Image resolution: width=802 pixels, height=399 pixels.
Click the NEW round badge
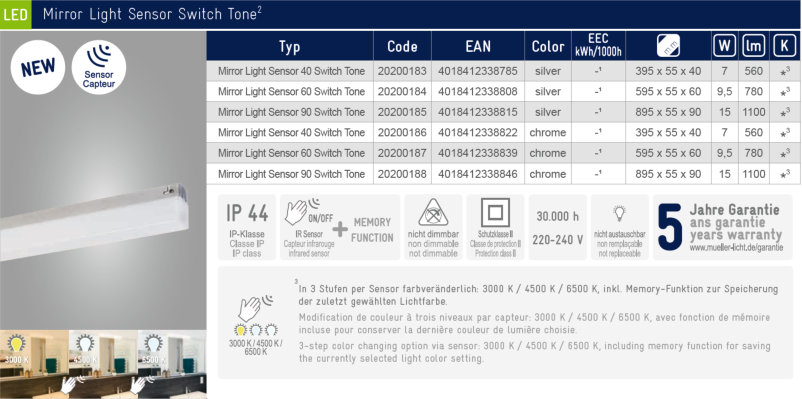tap(38, 67)
